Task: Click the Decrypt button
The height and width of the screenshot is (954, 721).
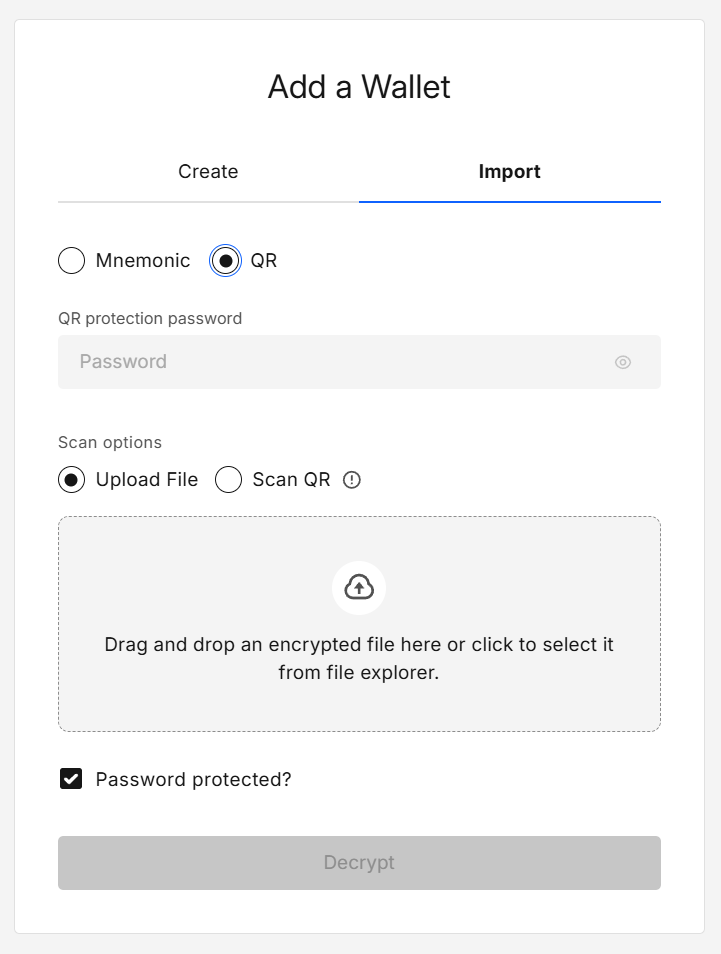Action: pyautogui.click(x=359, y=862)
